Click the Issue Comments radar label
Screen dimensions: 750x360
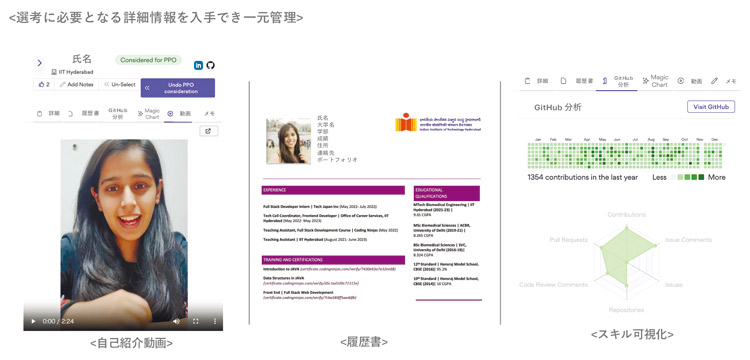tap(688, 240)
